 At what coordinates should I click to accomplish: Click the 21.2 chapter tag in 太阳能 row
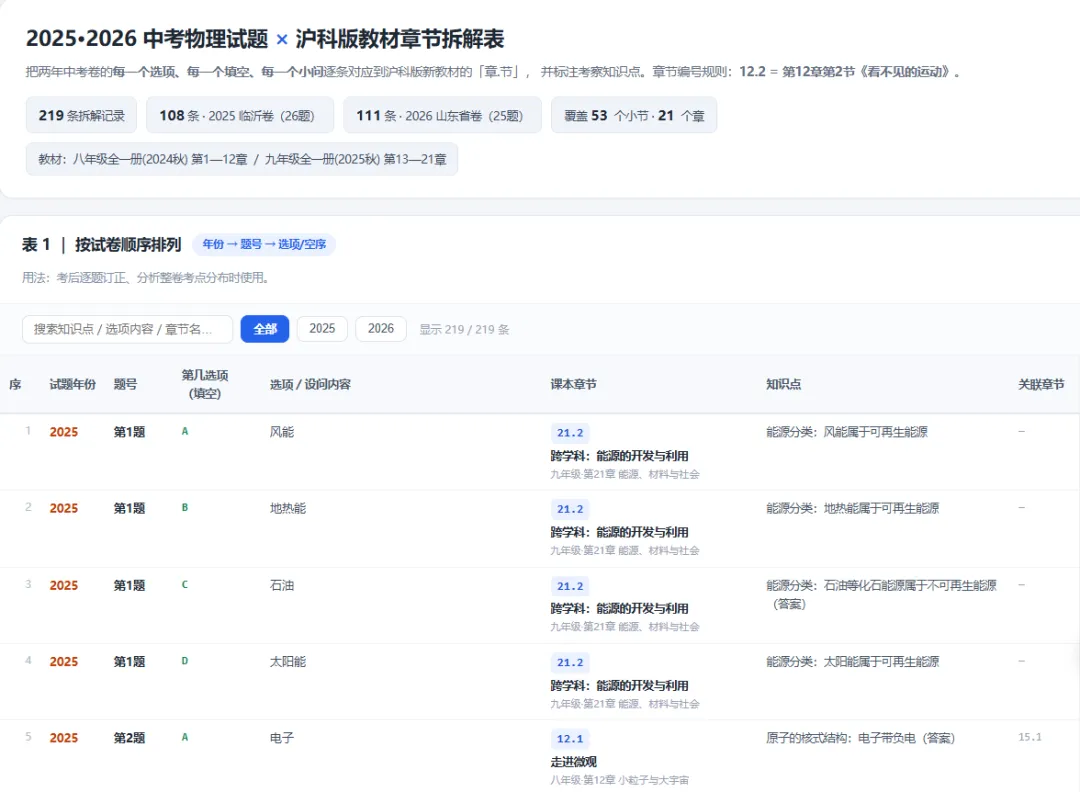(570, 663)
